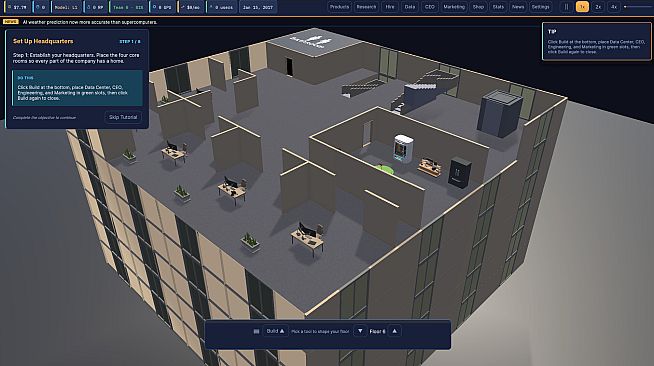The image size is (654, 366).
Task: Click the monthly income $/mo indicator
Action: [191, 7]
